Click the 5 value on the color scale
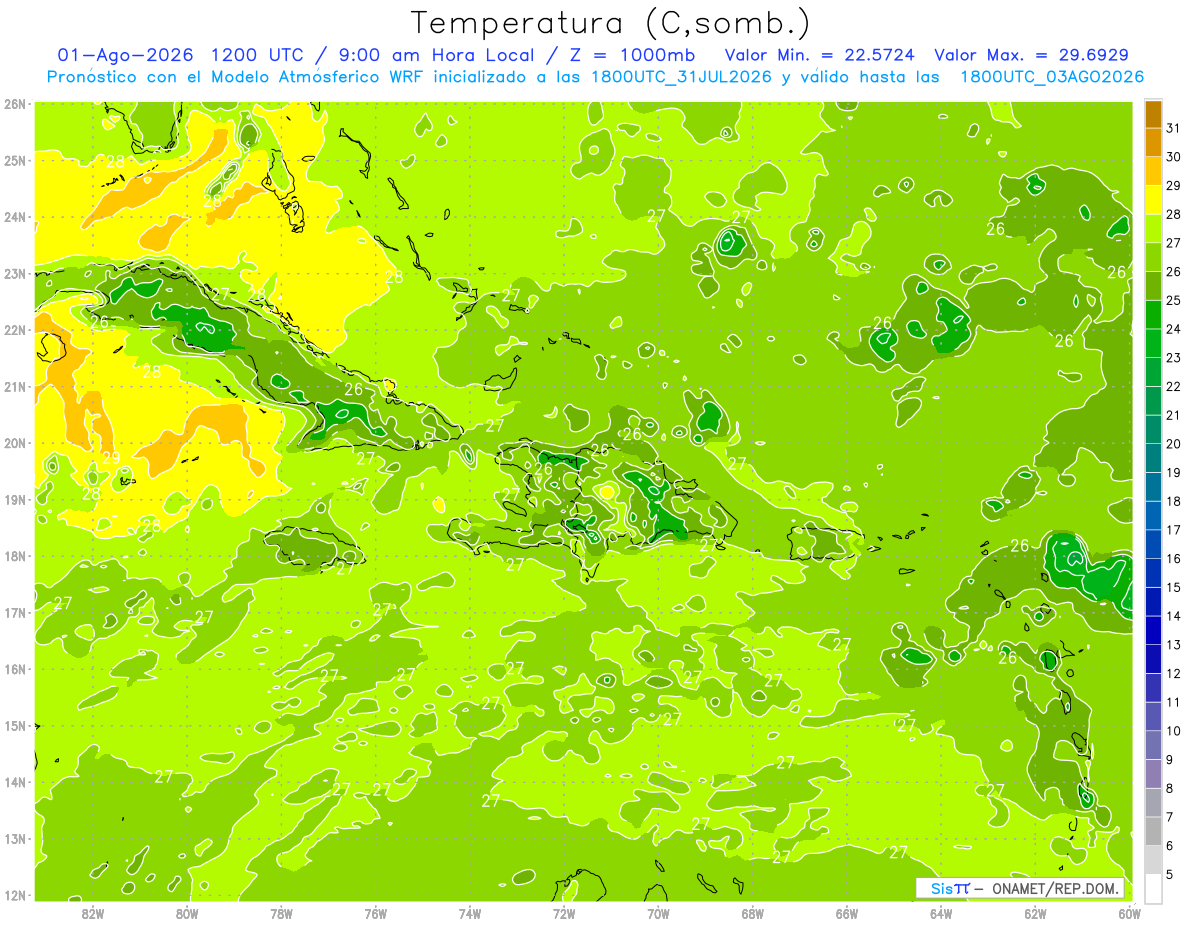 click(1171, 874)
